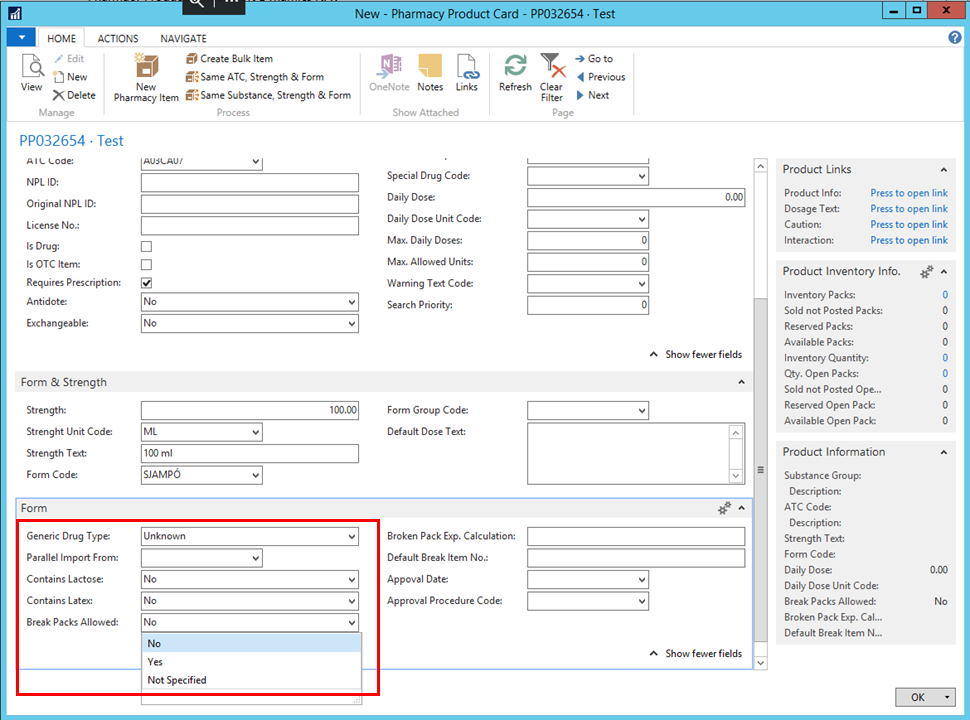Open the help question mark icon
970x720 pixels.
(954, 38)
